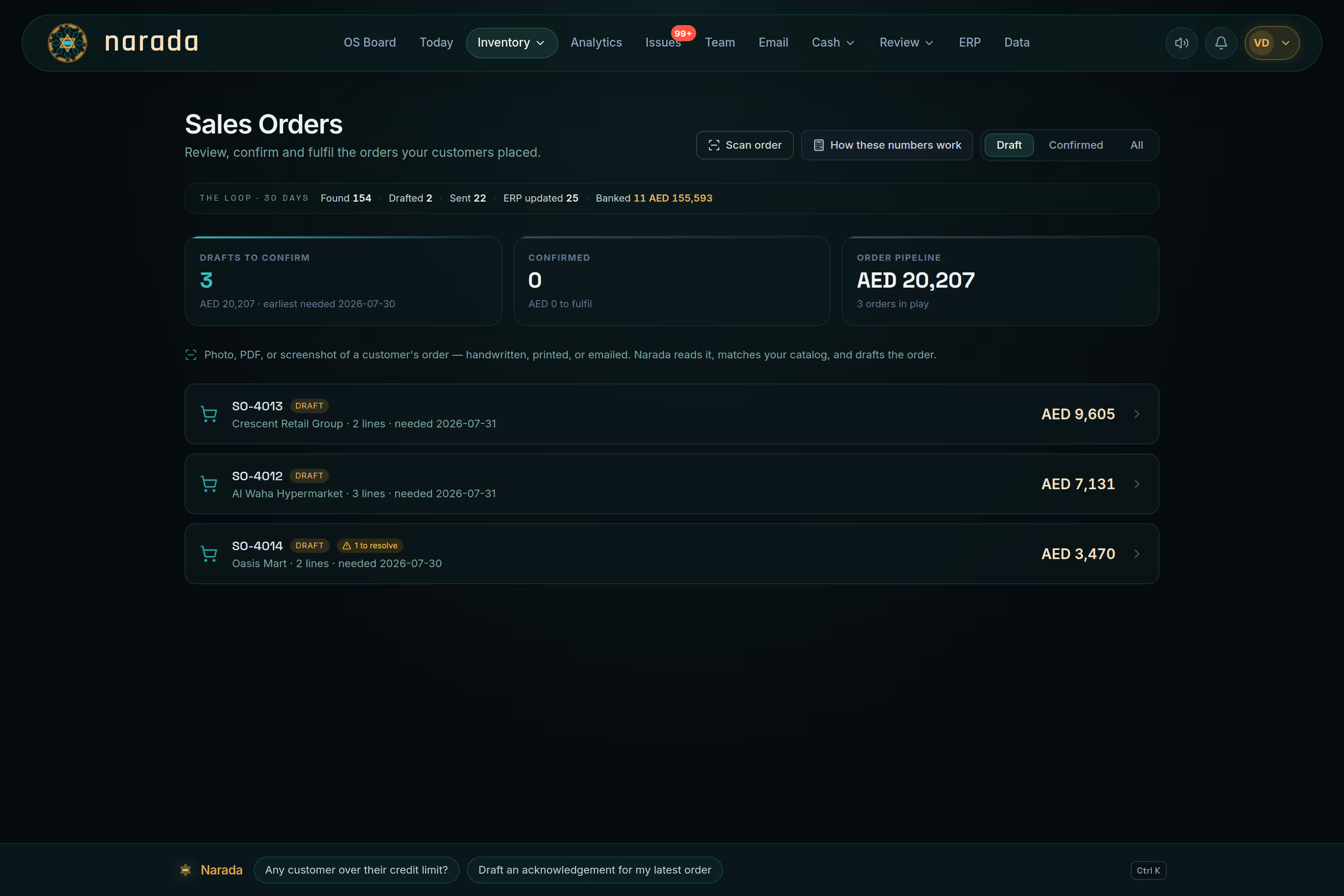Click 'Crescent Retail Group' order details
1344x896 pixels.
(x=363, y=424)
